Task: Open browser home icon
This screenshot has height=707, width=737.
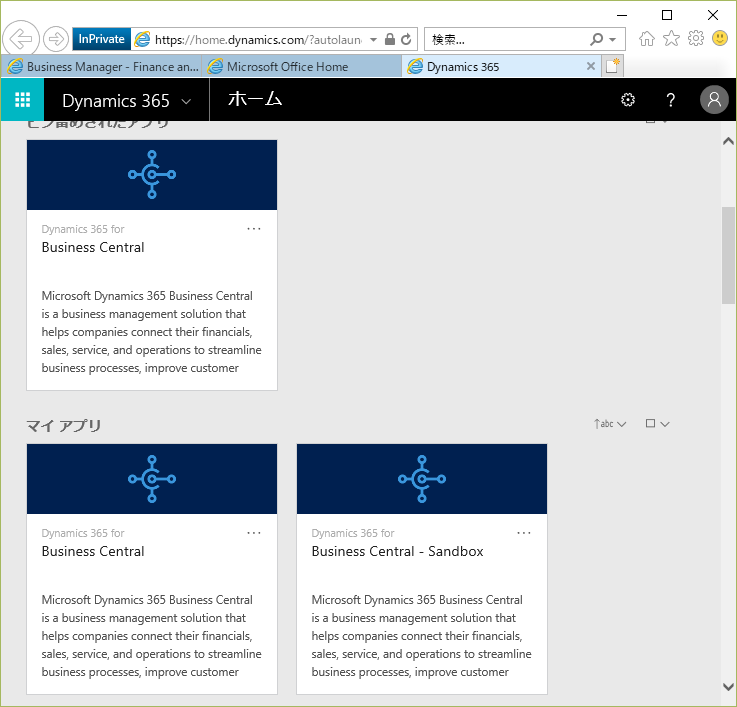Action: 647,39
